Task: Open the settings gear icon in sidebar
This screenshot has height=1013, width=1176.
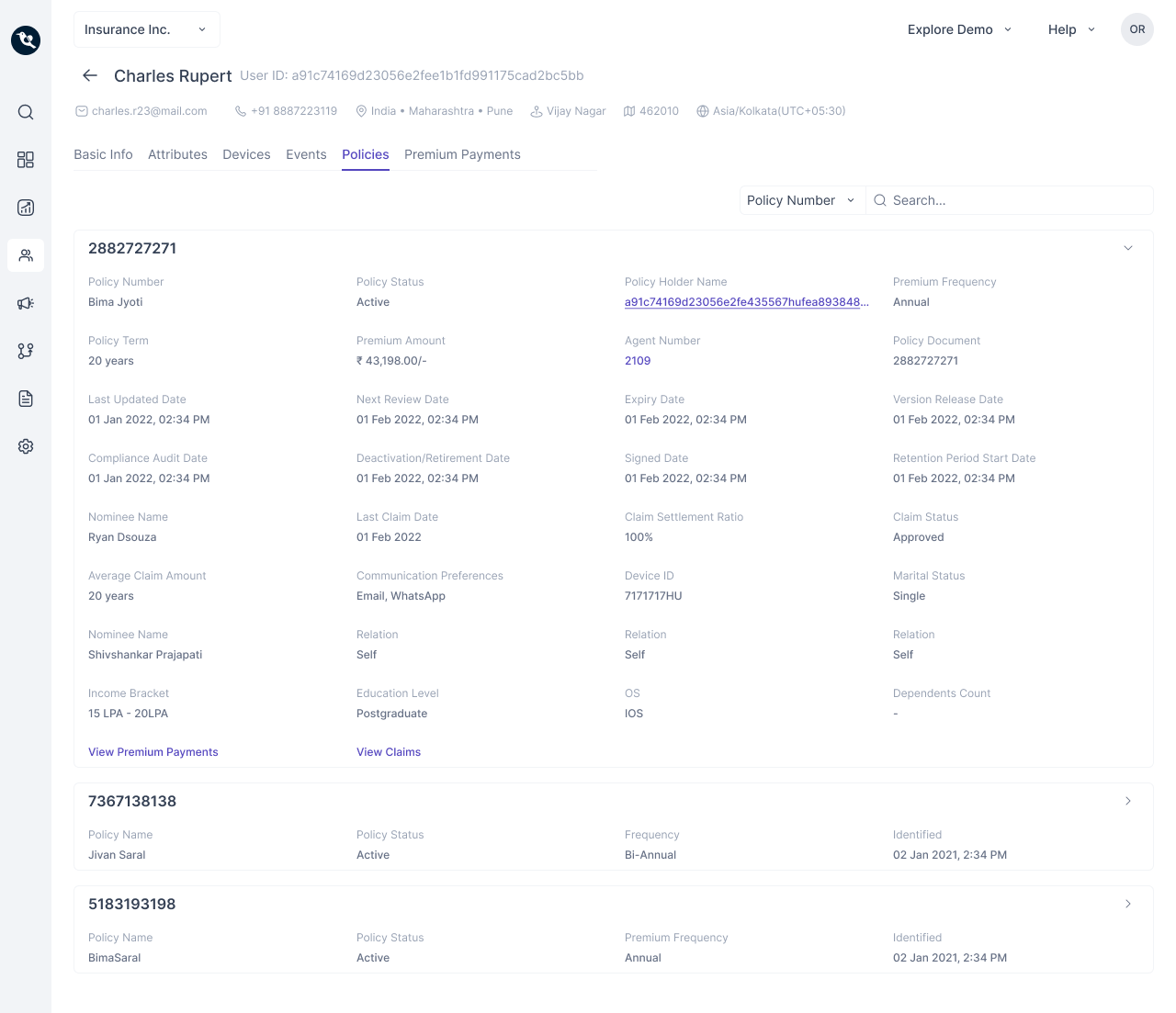Action: [26, 446]
